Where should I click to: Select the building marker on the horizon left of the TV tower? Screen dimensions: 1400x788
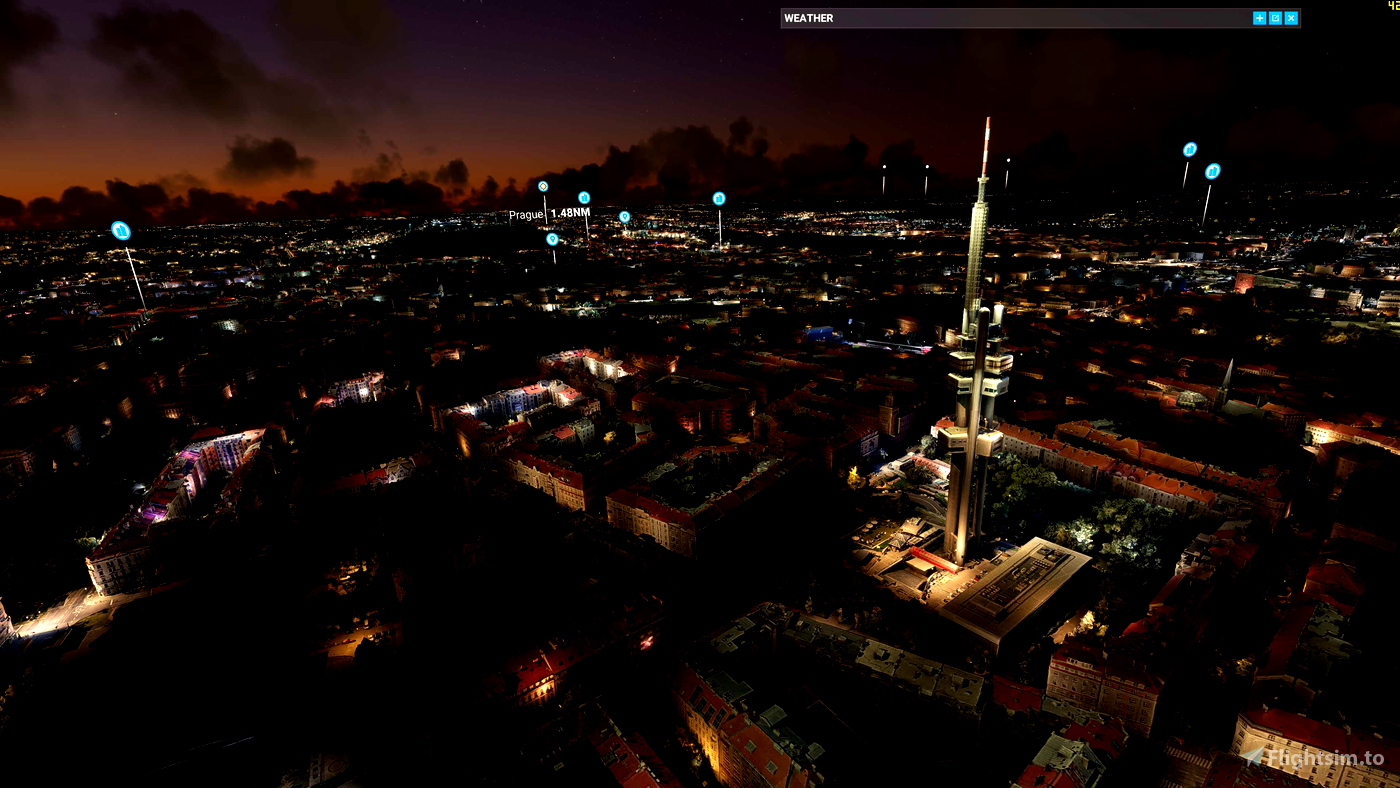coord(719,199)
